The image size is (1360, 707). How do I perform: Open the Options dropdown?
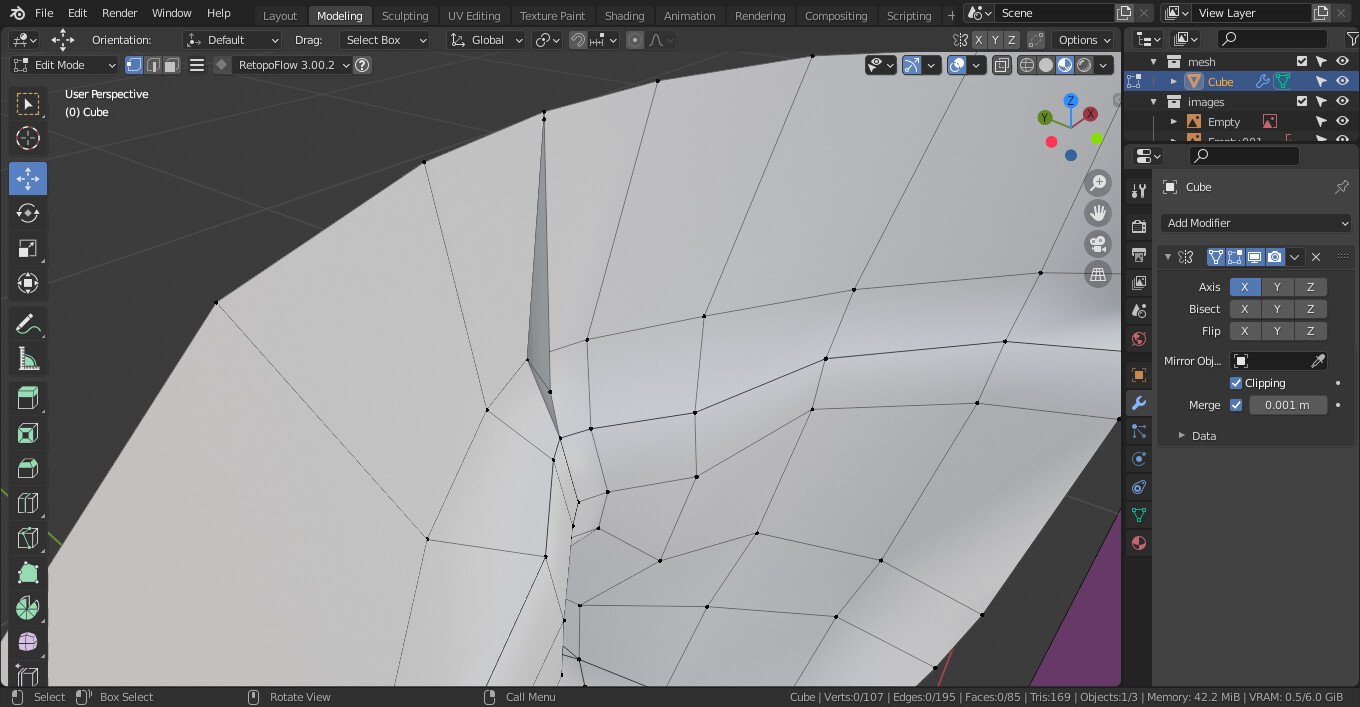point(1085,40)
